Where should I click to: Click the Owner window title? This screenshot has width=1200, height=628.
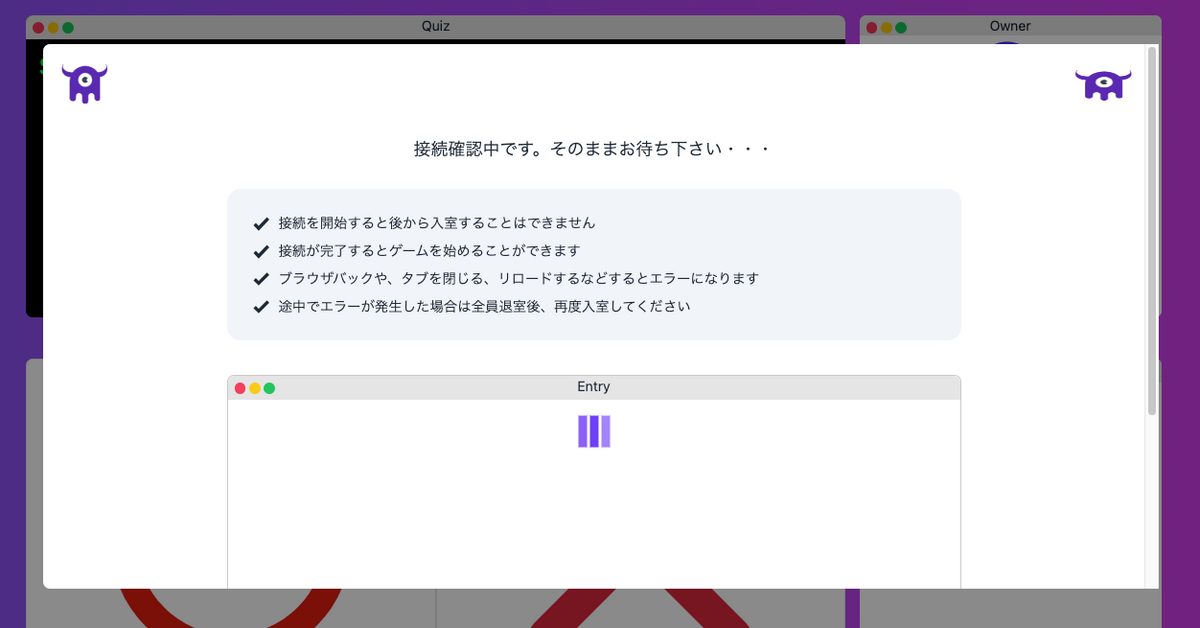[x=1010, y=26]
